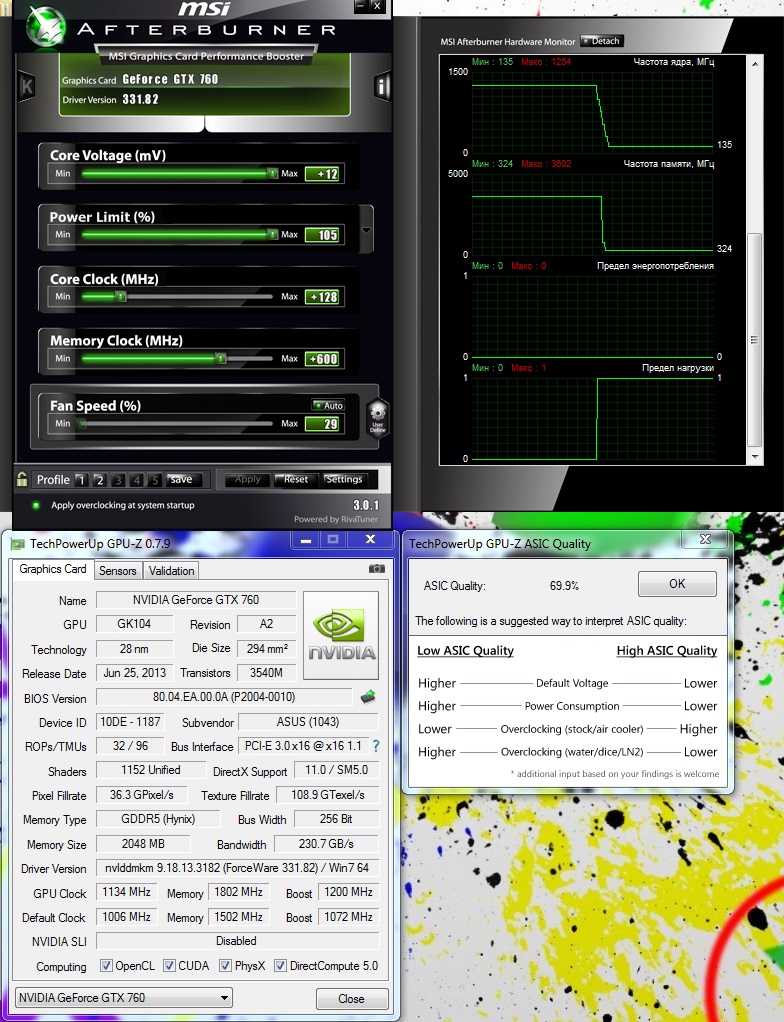Click the Low ASIC Quality heading
The width and height of the screenshot is (784, 1022).
pyautogui.click(x=465, y=650)
